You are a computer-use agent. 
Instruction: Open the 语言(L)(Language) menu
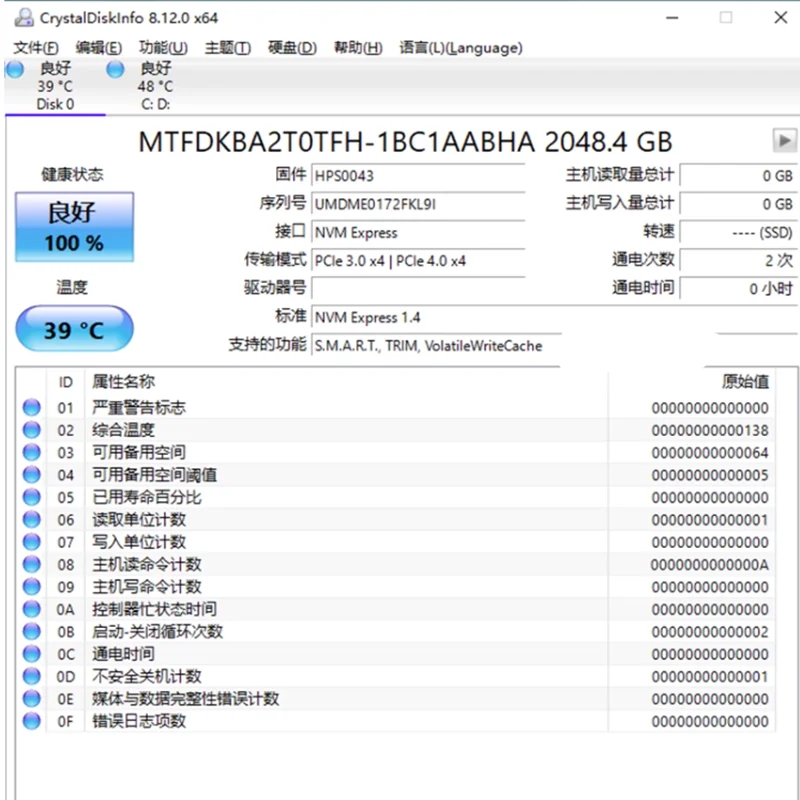pos(461,48)
